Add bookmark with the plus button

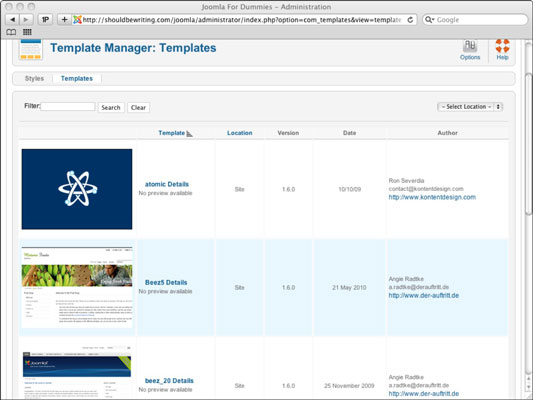tap(64, 20)
